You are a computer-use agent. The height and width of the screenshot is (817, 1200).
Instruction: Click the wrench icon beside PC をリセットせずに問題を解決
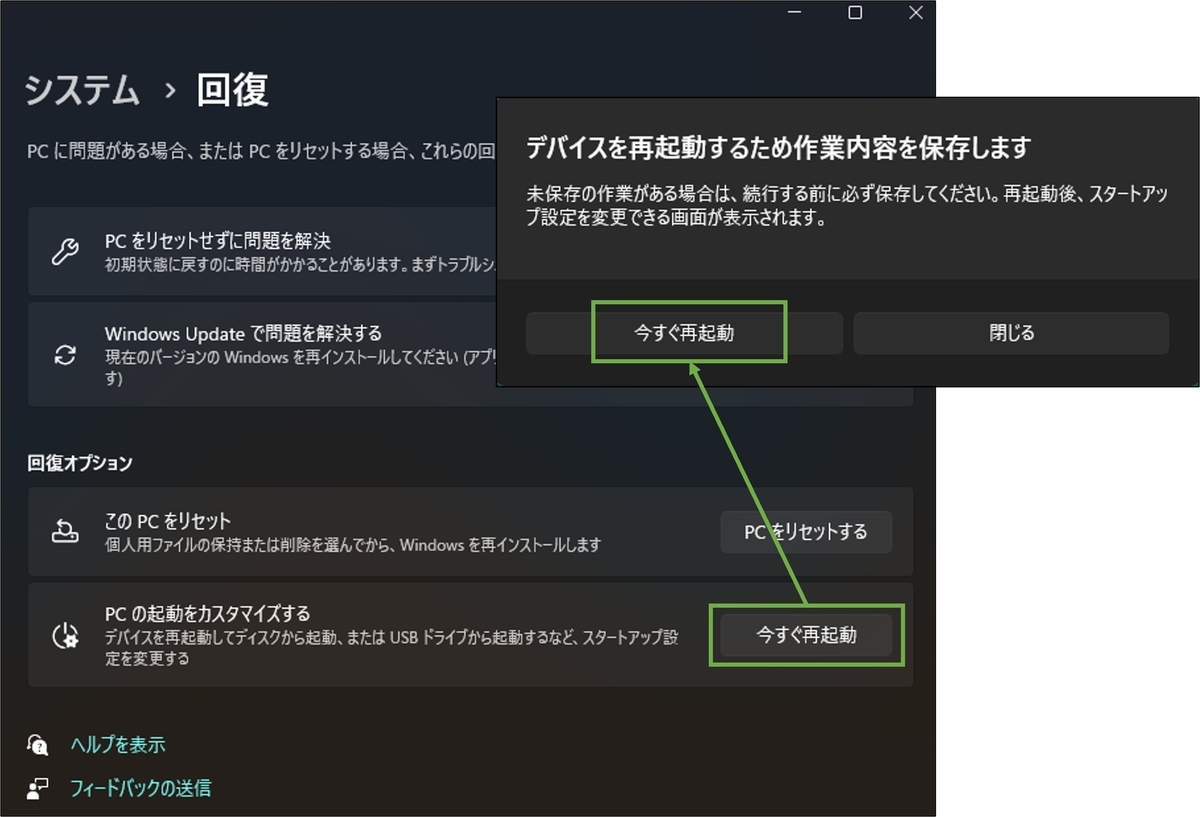coord(65,251)
